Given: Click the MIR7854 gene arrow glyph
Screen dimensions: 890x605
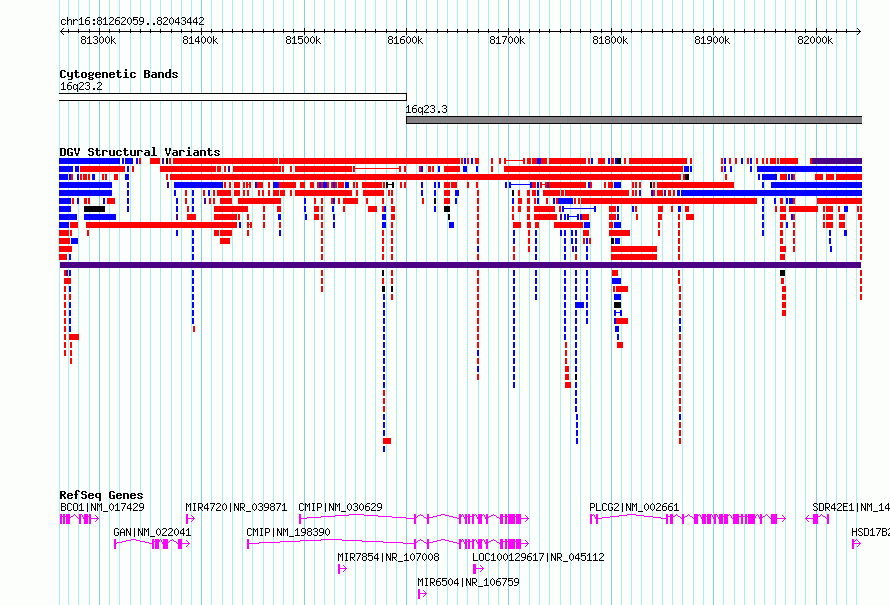Looking at the screenshot, I should point(342,569).
